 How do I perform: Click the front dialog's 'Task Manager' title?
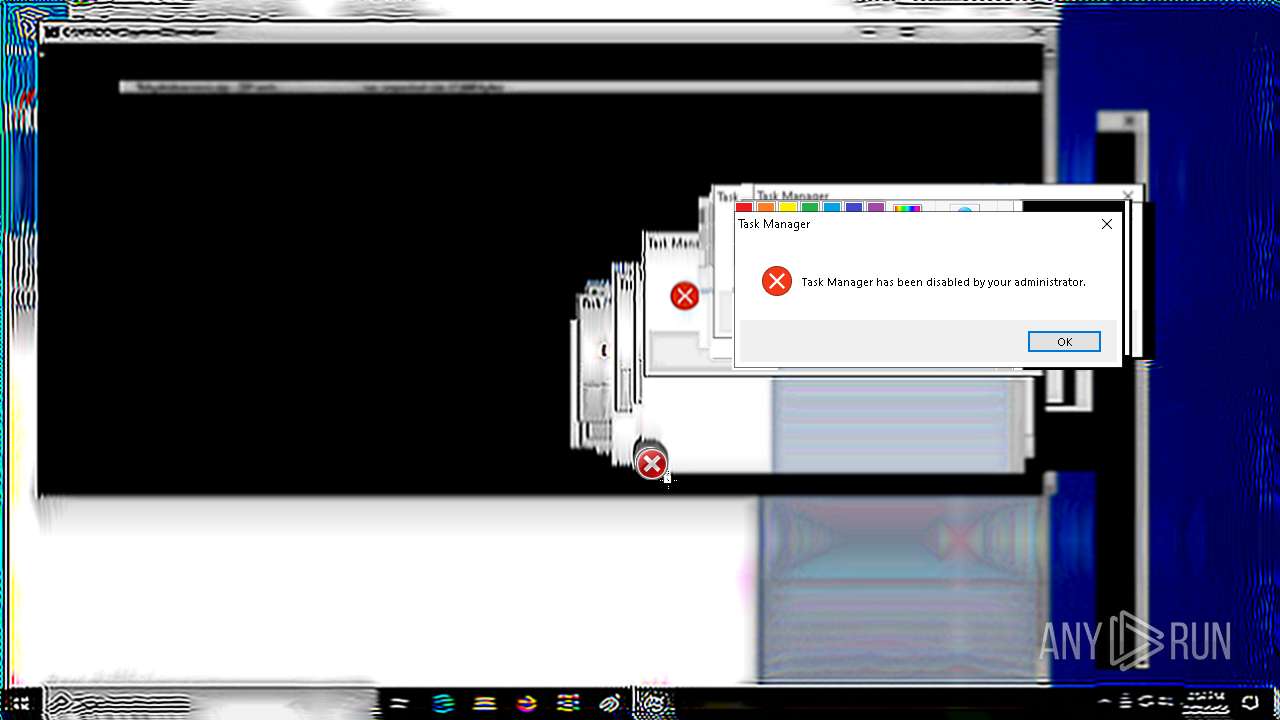click(774, 224)
